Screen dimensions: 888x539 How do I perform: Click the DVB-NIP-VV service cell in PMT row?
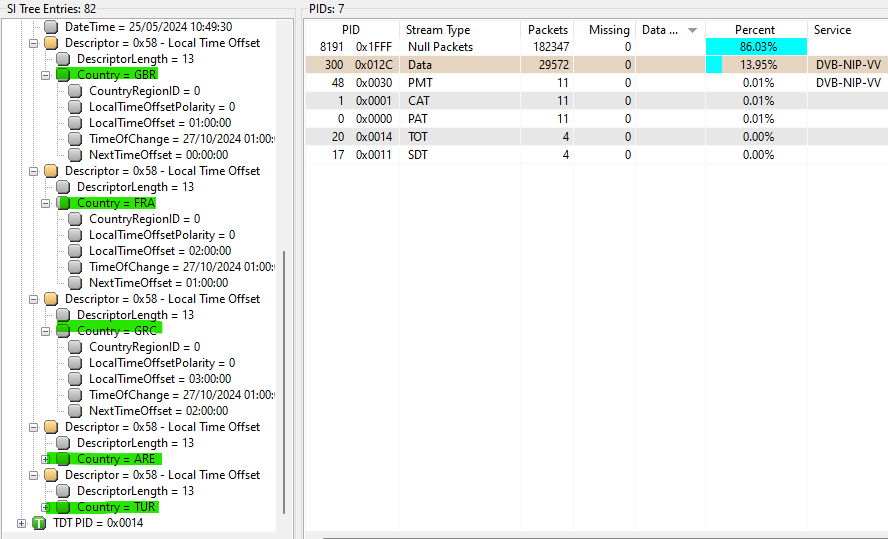pyautogui.click(x=848, y=83)
